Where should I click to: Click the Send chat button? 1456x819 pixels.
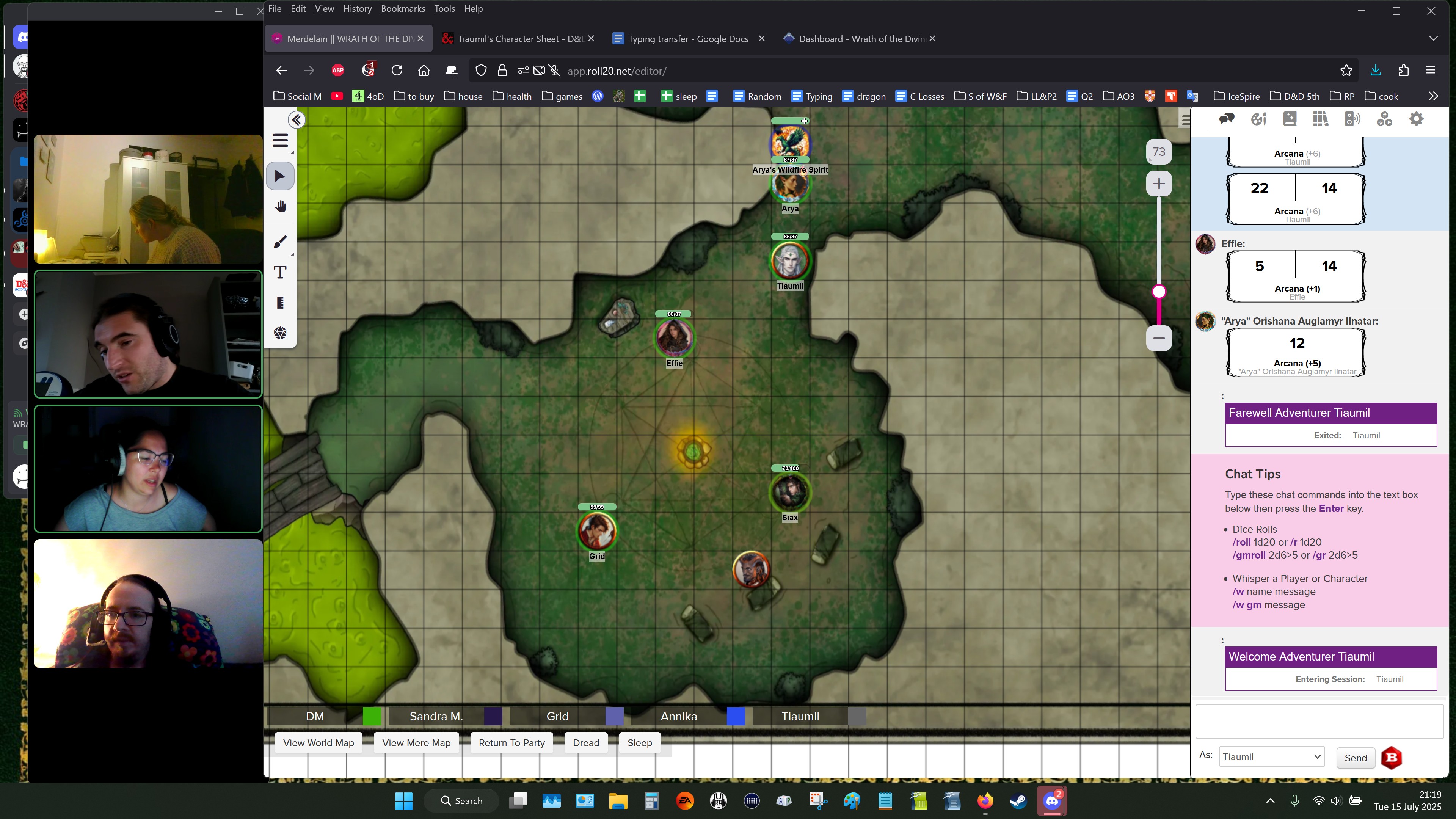click(x=1356, y=758)
